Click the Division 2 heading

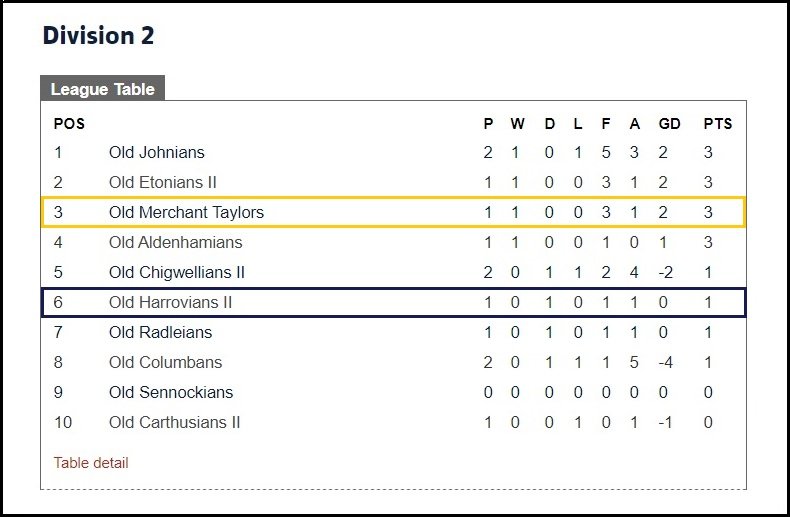point(98,35)
